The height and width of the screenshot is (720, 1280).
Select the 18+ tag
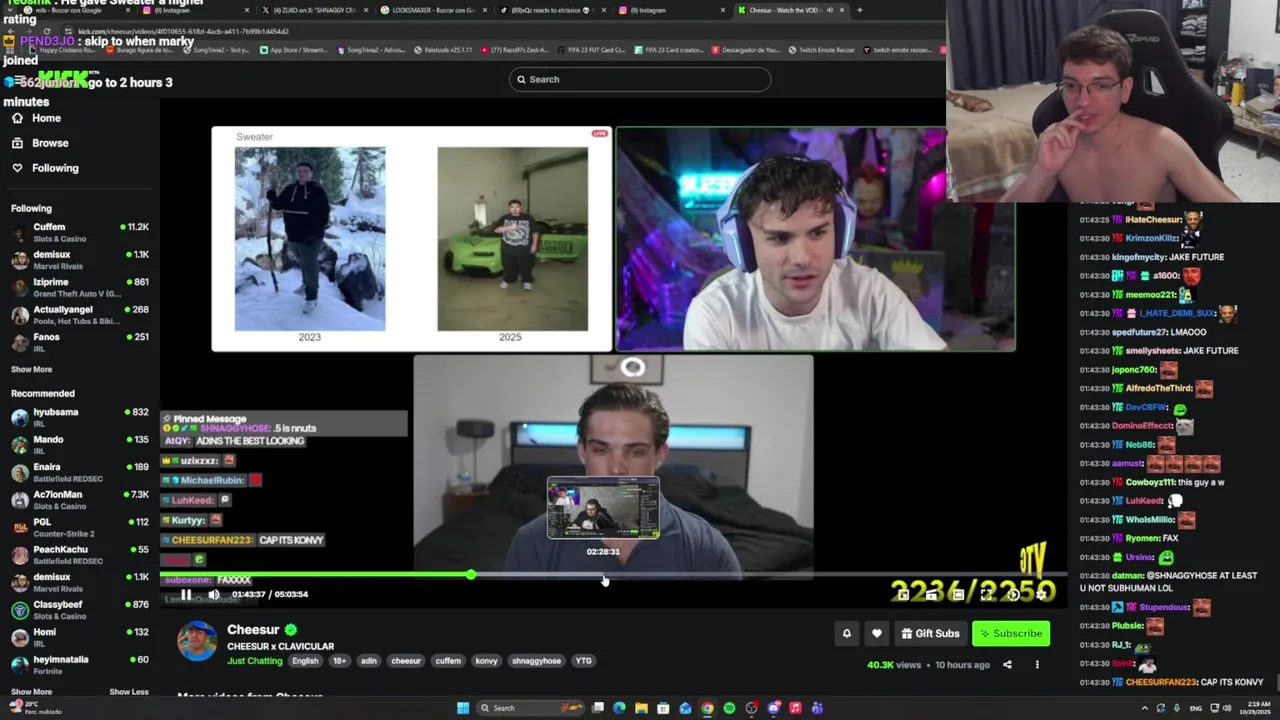point(339,661)
